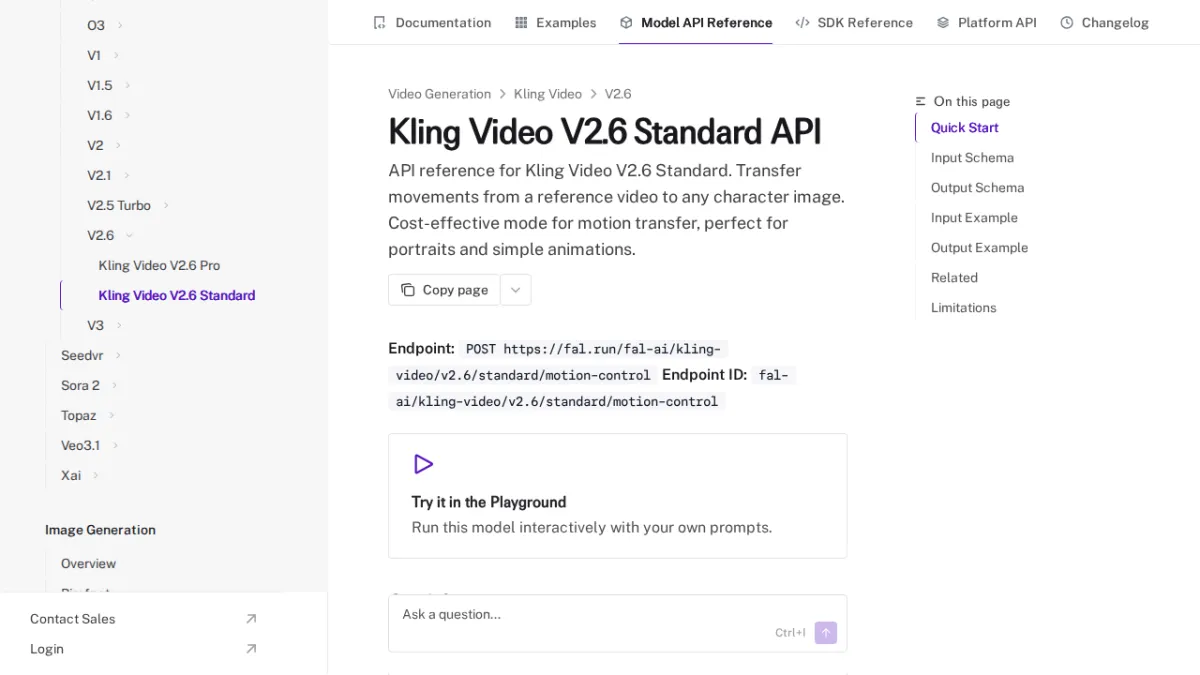
Task: Select Kling Video V2.6 Standard in sidebar
Action: coord(177,295)
